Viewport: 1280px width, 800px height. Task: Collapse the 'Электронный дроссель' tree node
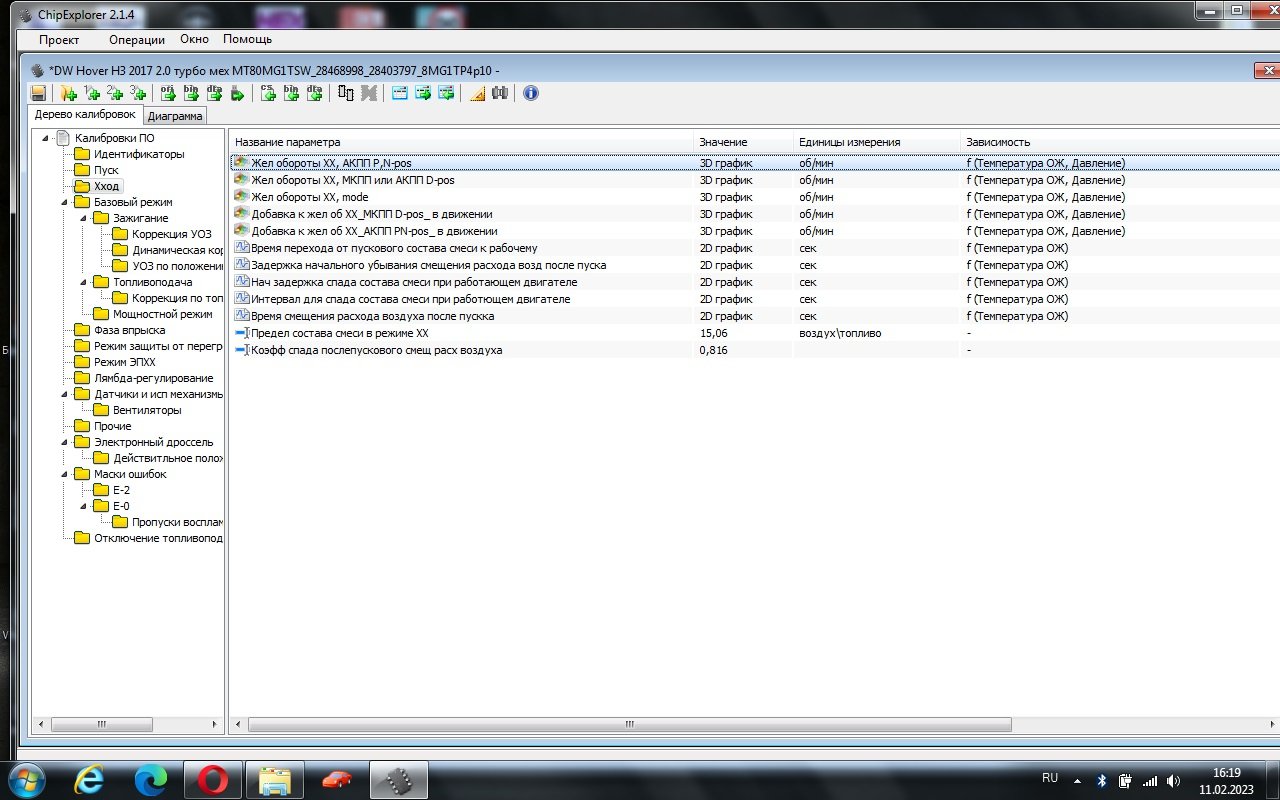coord(65,442)
